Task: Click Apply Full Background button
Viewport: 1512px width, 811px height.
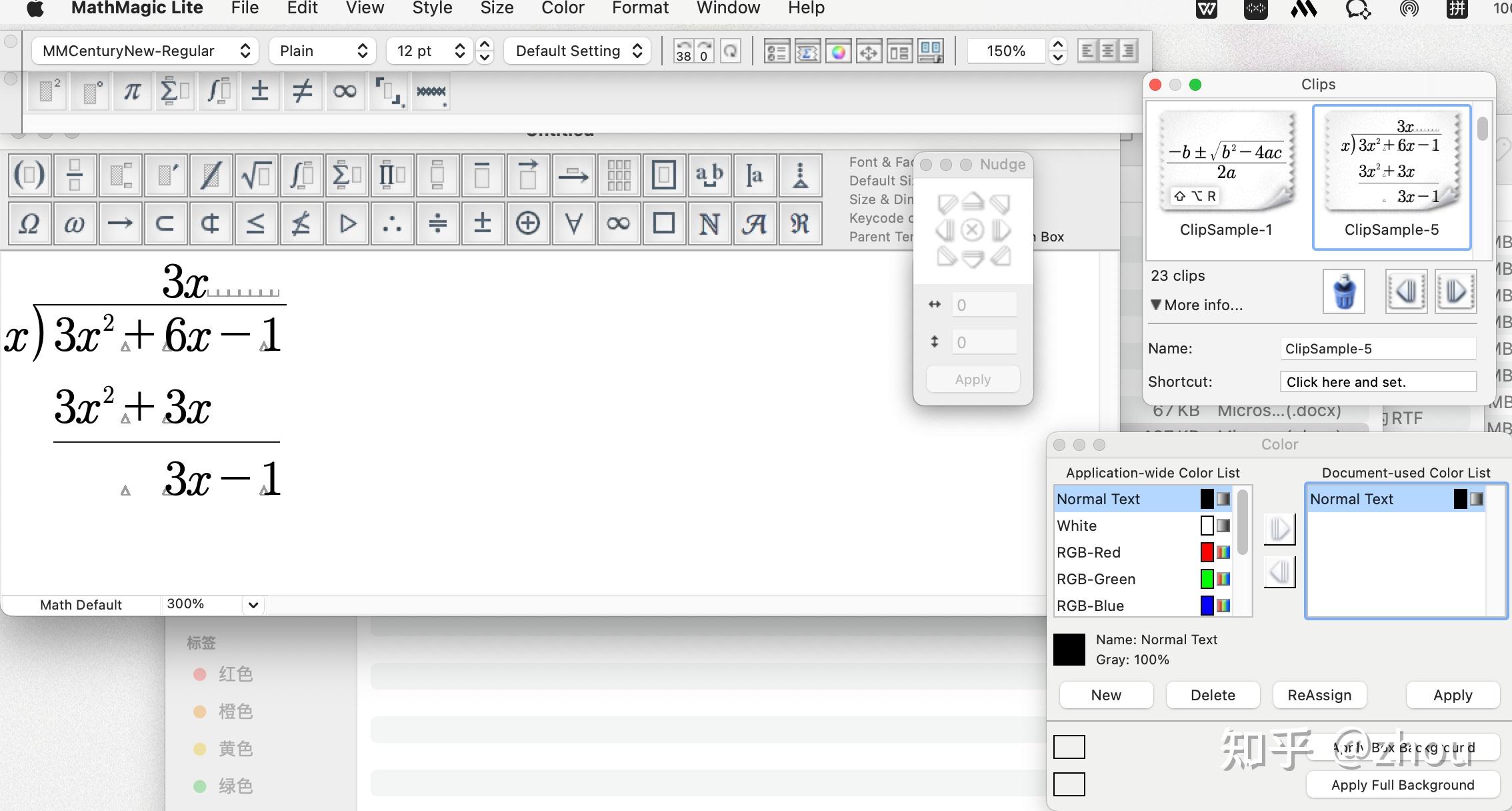Action: coord(1403,785)
